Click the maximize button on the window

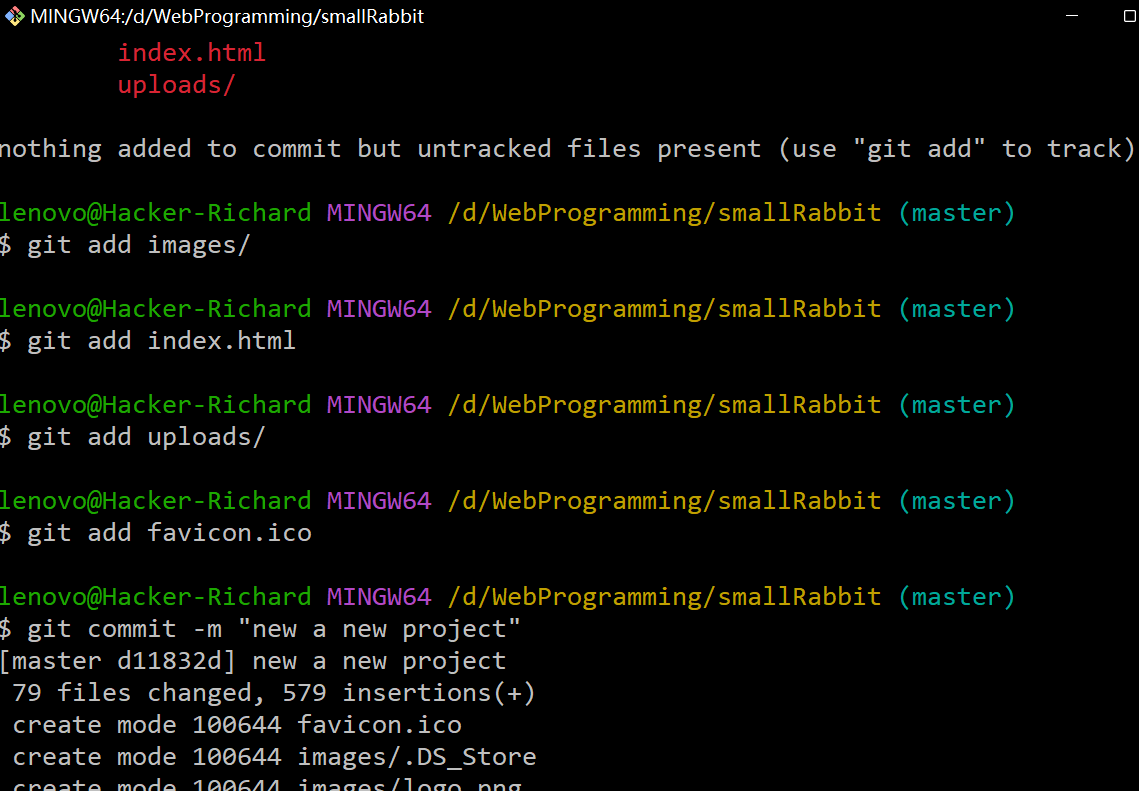coord(1131,15)
